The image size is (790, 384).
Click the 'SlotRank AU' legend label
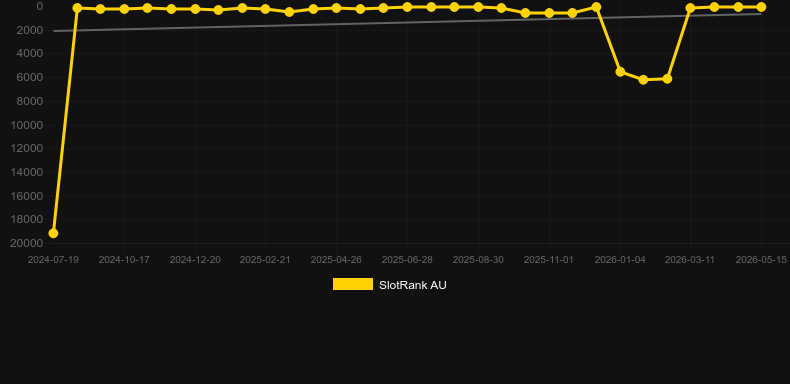[413, 285]
